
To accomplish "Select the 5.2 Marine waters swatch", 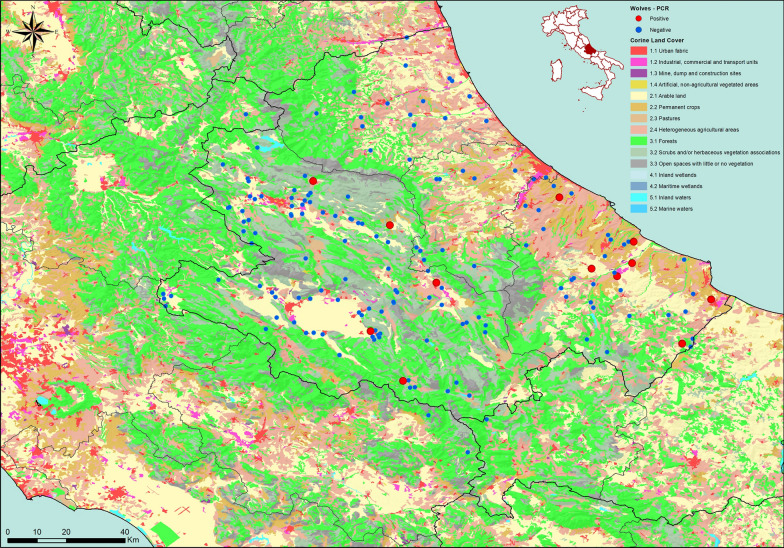I will (638, 209).
